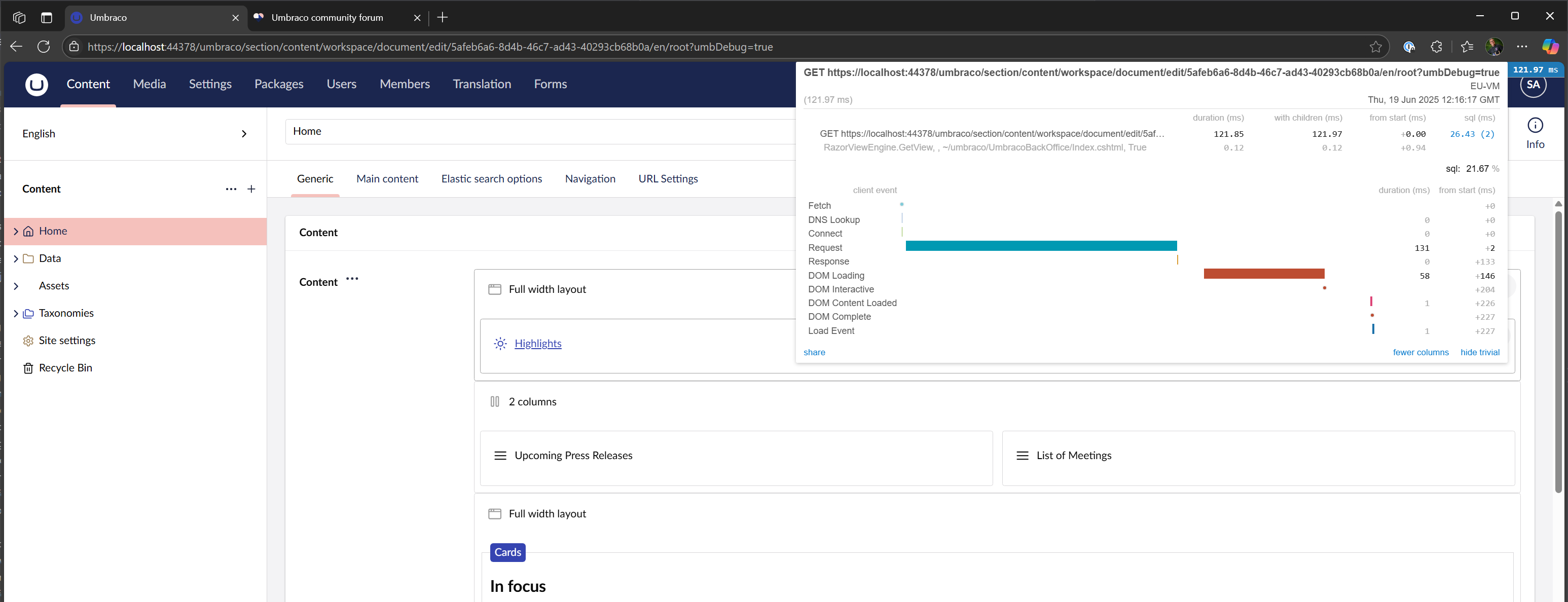
Task: Click the Home document name field
Action: pos(540,131)
